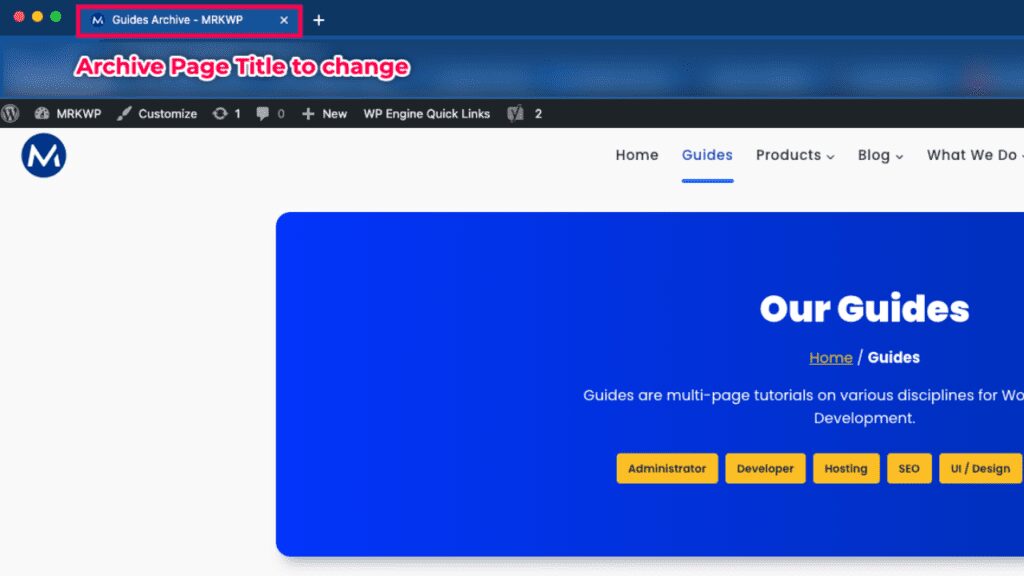Click the Our Guides heading
This screenshot has height=576, width=1024.
point(864,308)
